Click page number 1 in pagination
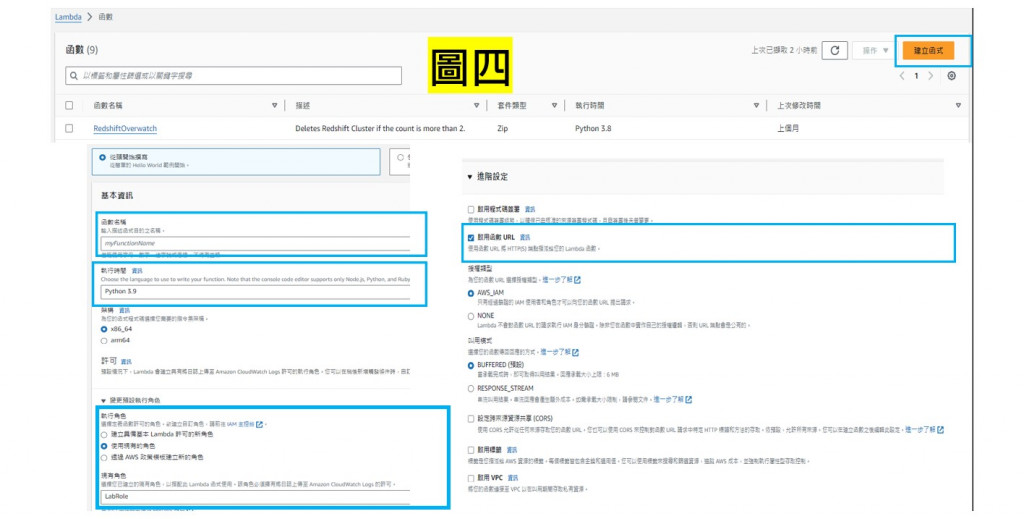1024x519 pixels. (916, 76)
